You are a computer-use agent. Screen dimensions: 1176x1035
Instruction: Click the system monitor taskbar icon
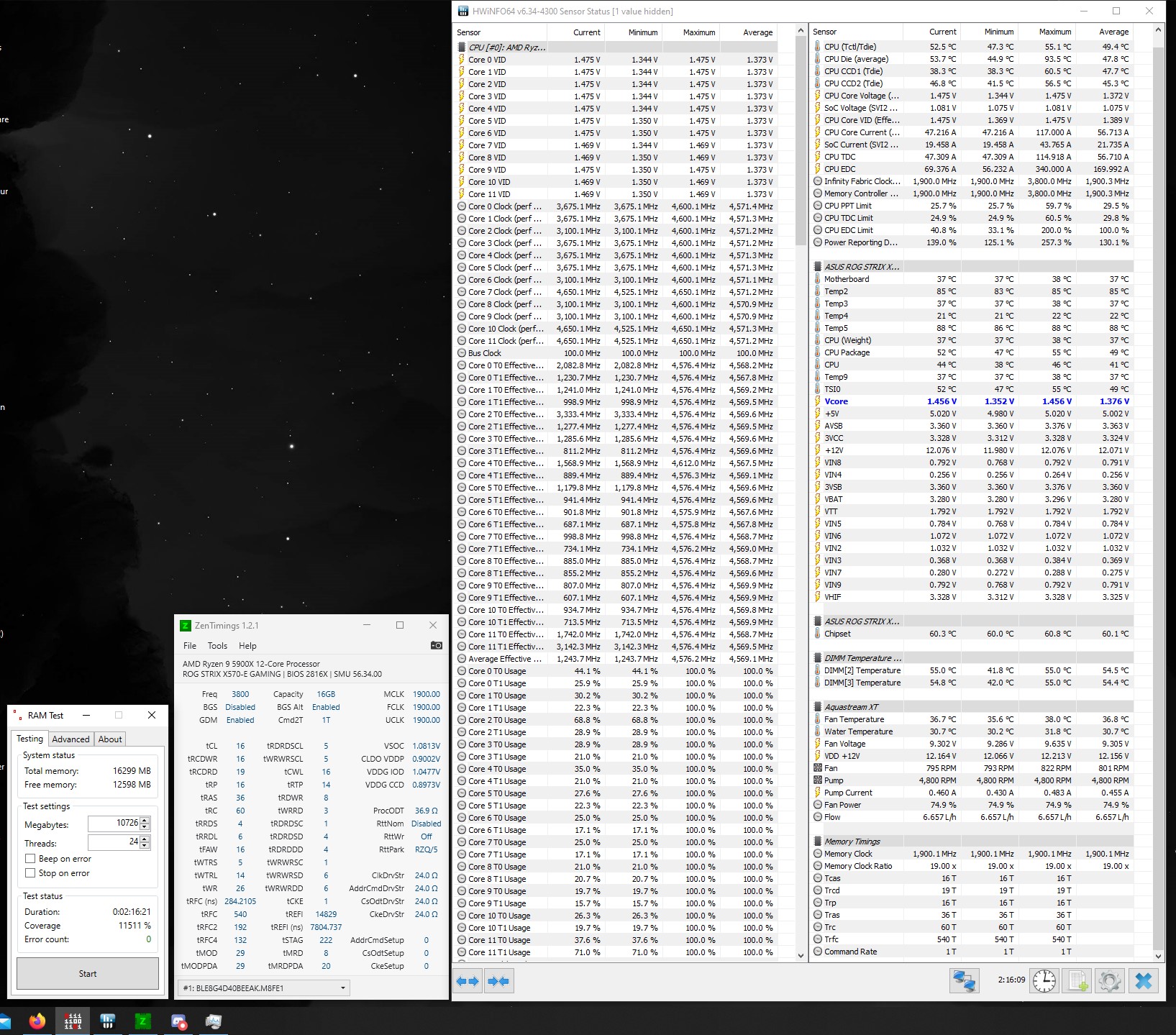coord(214,1021)
